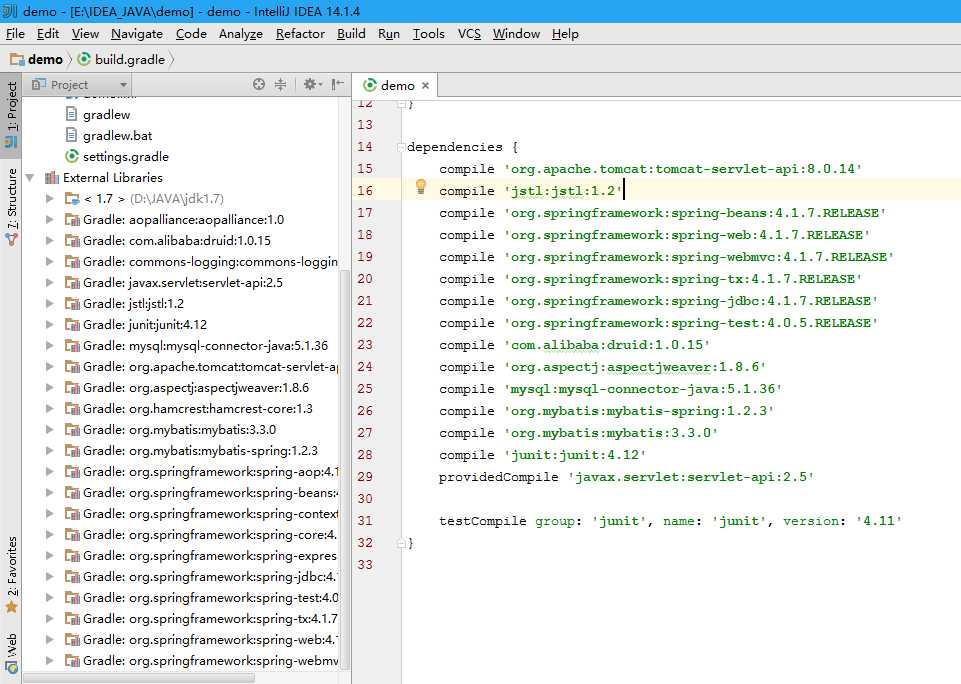Click the spring-test:4.0.5.RELEASE string
This screenshot has height=684, width=961.
coord(691,323)
